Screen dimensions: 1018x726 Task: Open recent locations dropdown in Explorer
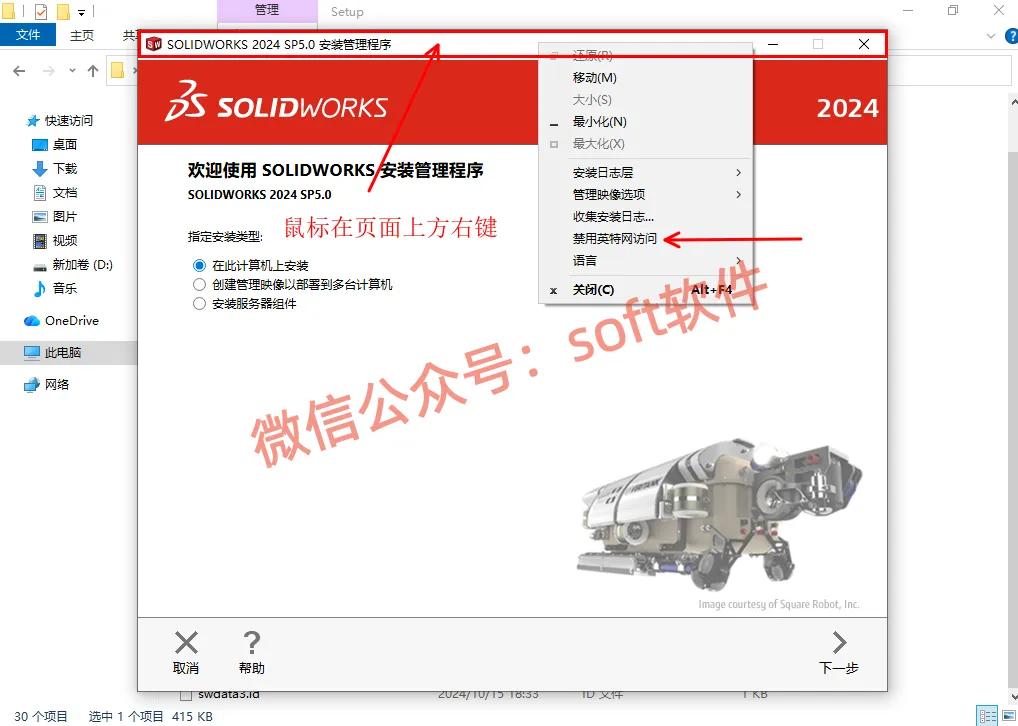[72, 71]
